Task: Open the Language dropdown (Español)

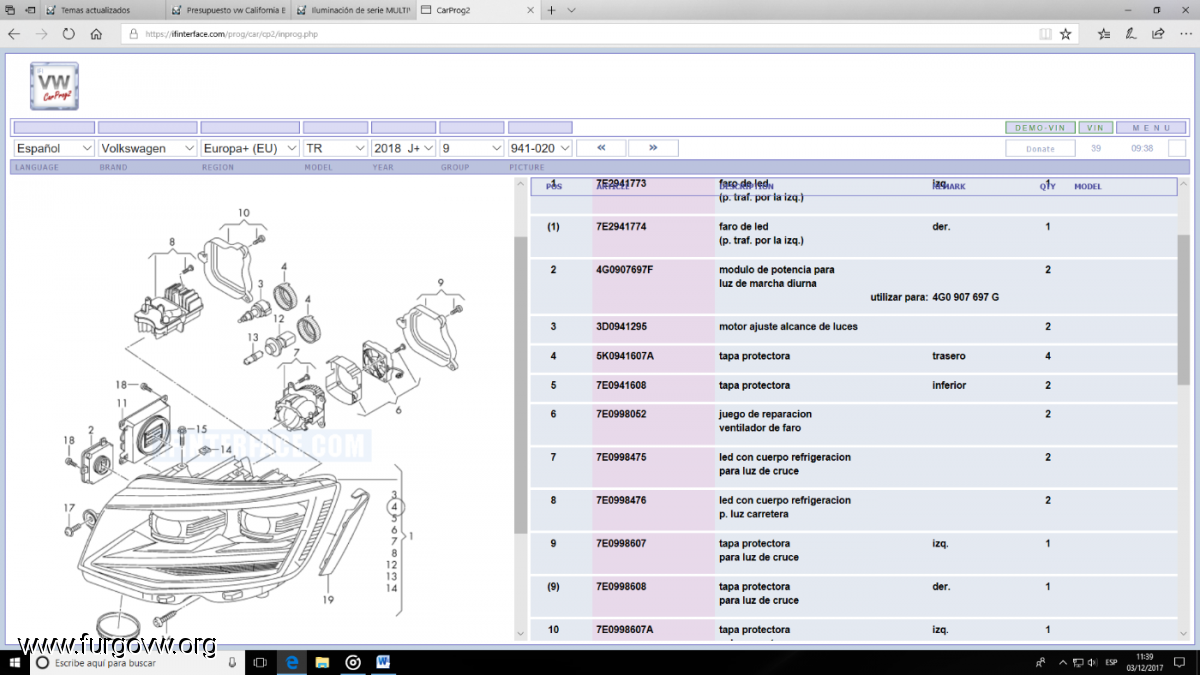Action: (x=55, y=148)
